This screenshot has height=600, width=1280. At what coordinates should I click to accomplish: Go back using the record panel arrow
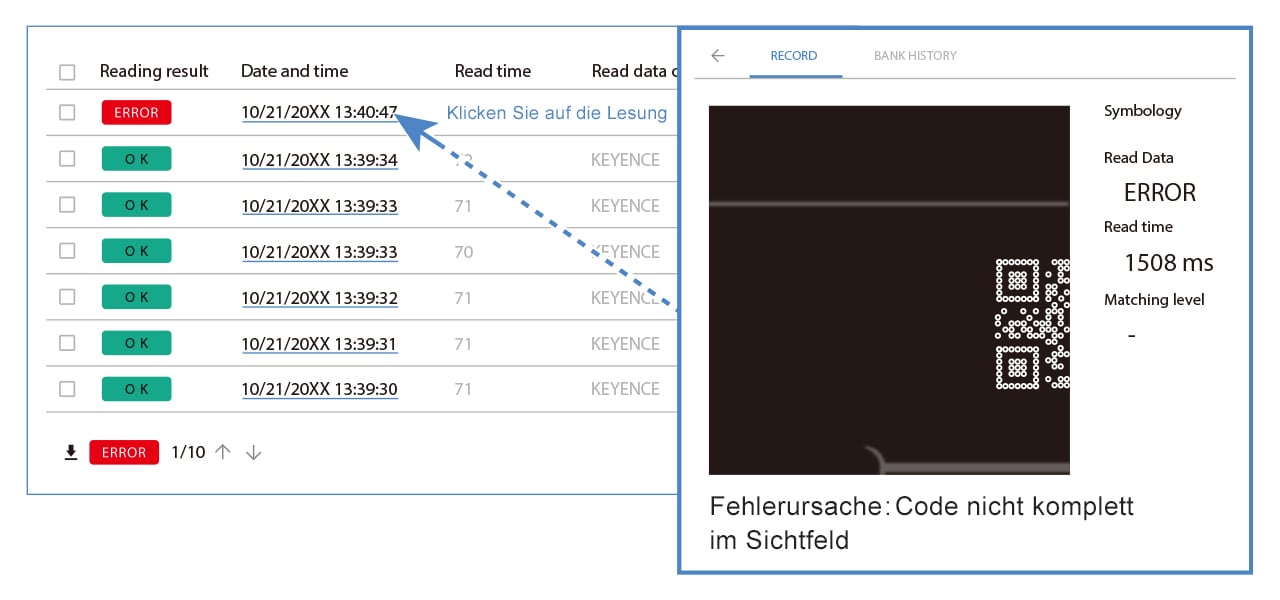pyautogui.click(x=717, y=56)
